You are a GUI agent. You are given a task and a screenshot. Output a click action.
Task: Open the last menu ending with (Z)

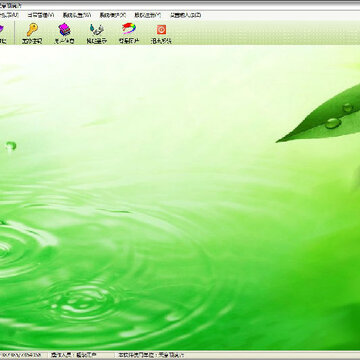coord(185,15)
